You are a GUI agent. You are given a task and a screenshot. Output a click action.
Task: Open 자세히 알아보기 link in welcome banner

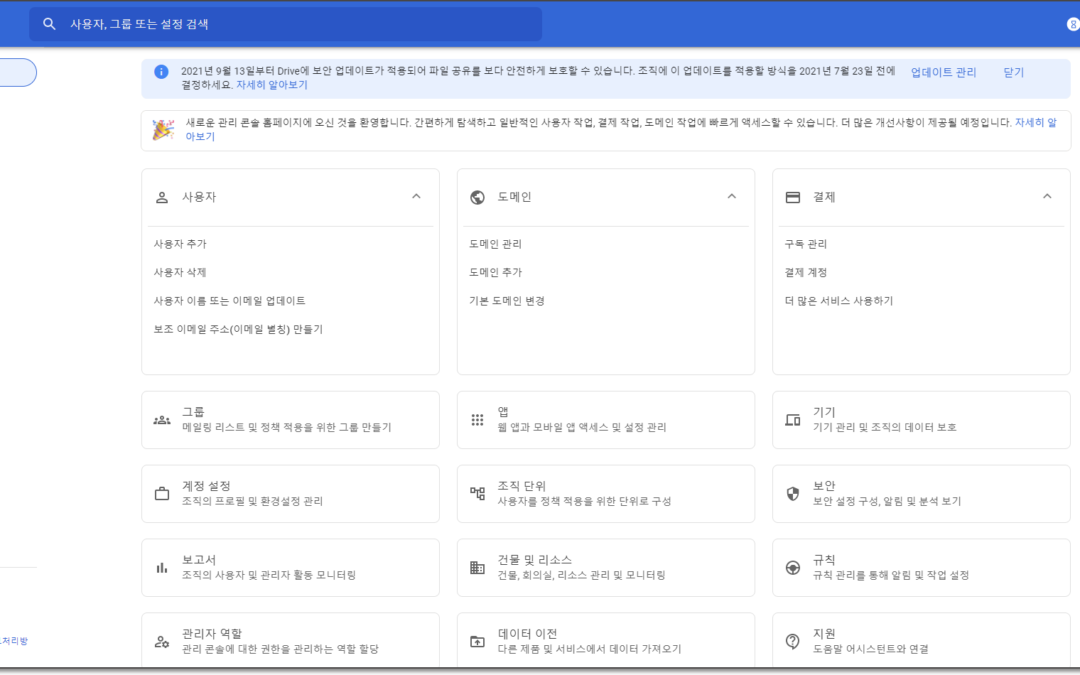coord(1035,123)
